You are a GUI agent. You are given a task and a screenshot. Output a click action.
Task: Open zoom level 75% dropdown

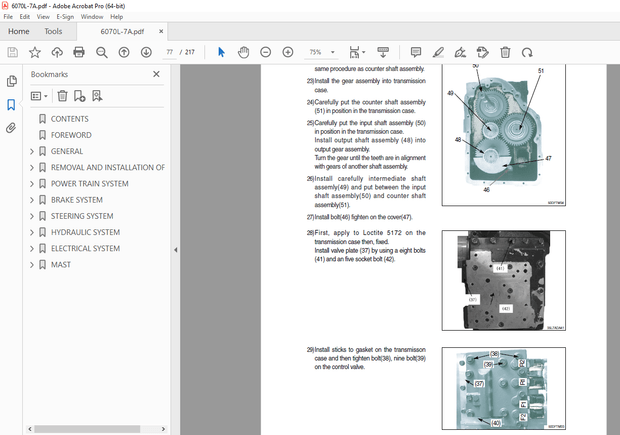click(x=333, y=52)
